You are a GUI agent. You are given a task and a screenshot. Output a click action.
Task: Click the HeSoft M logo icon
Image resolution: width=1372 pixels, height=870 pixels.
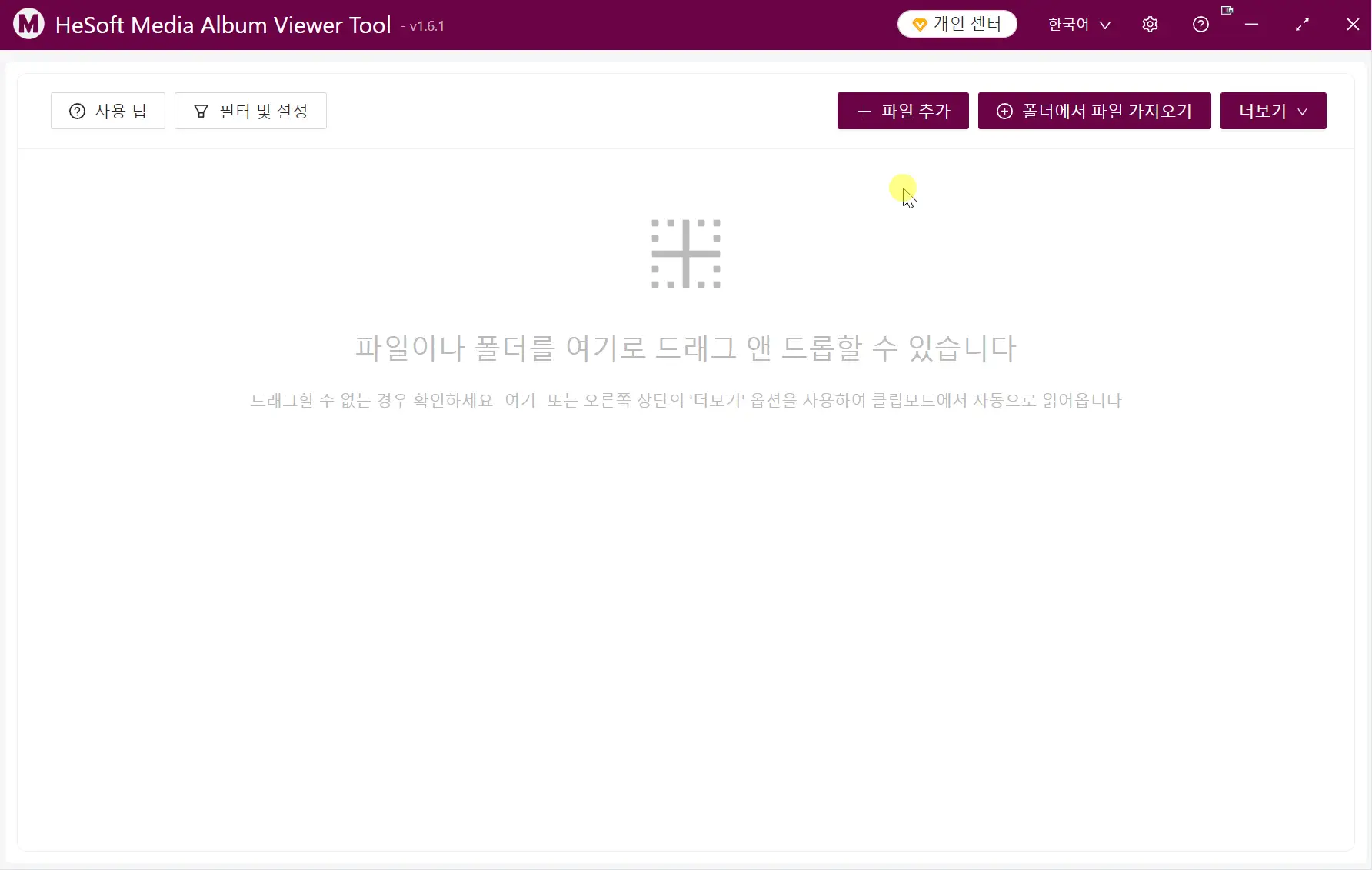28,25
